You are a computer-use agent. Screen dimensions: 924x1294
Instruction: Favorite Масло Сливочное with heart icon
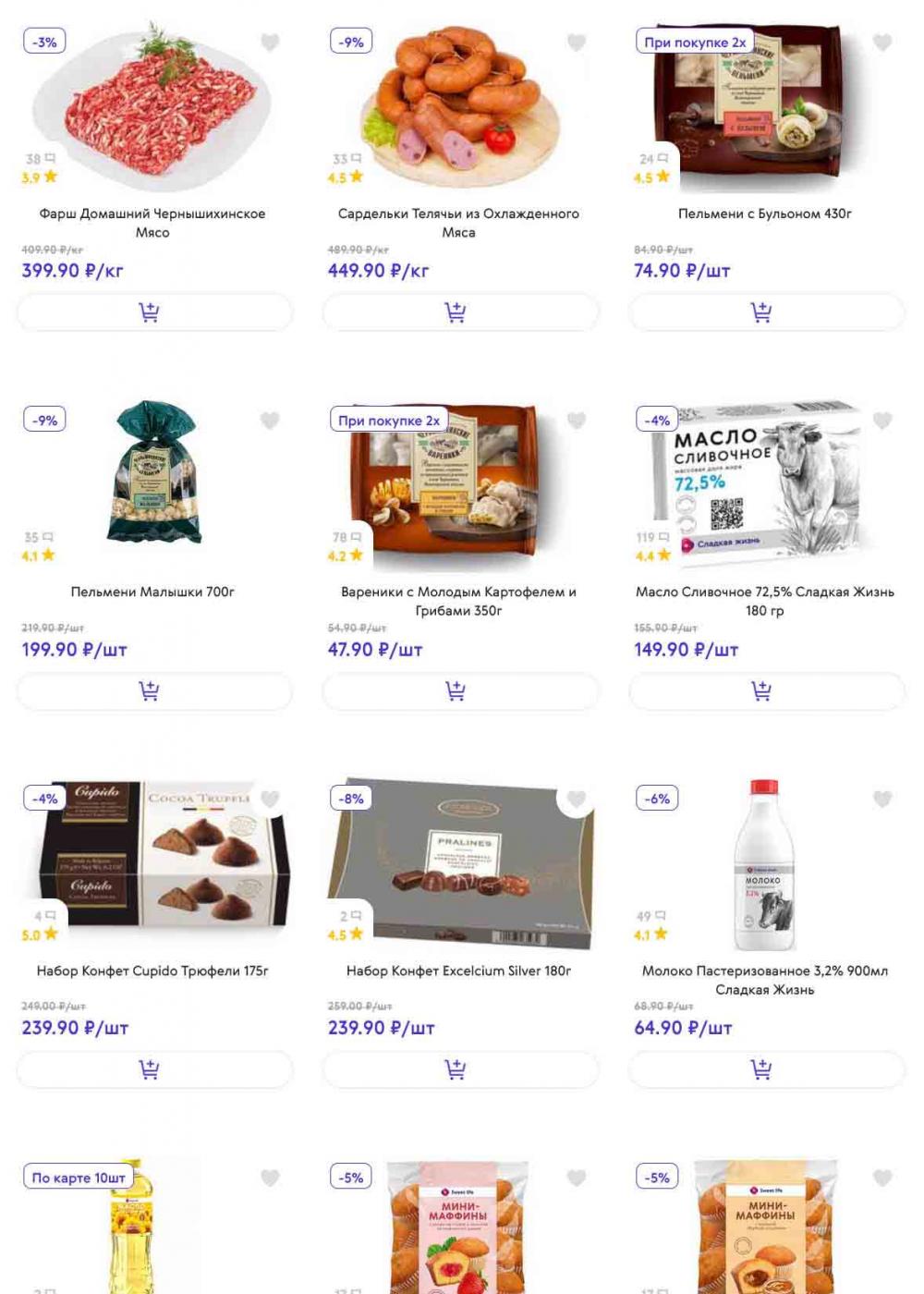tap(882, 421)
